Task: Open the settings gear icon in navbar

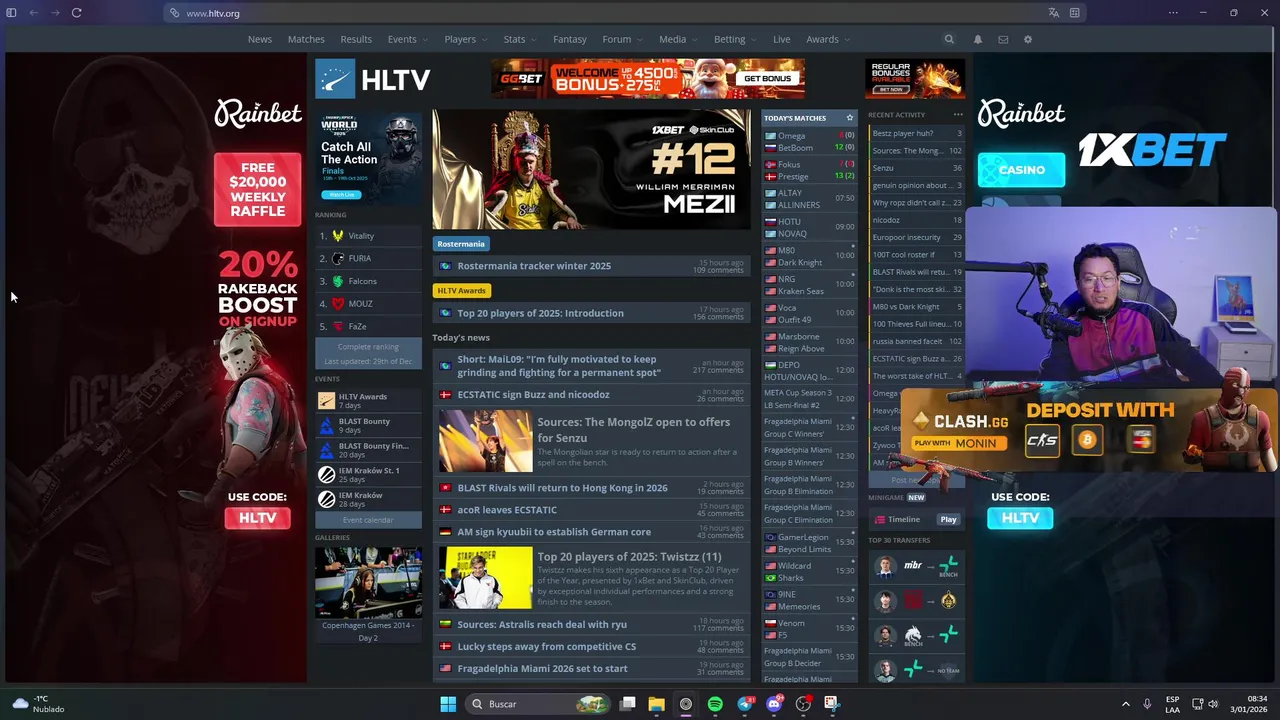Action: (1027, 39)
